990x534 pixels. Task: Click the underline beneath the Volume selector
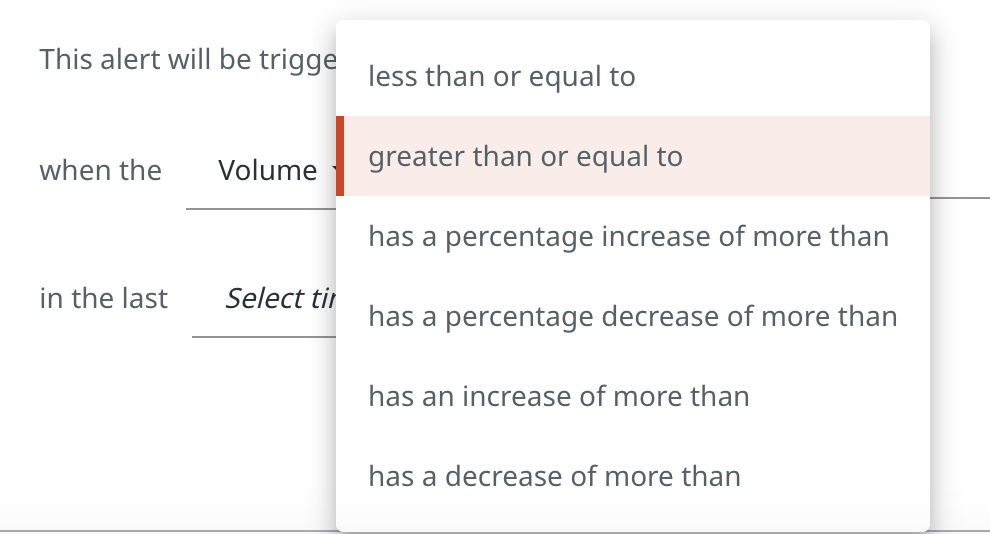(260, 209)
